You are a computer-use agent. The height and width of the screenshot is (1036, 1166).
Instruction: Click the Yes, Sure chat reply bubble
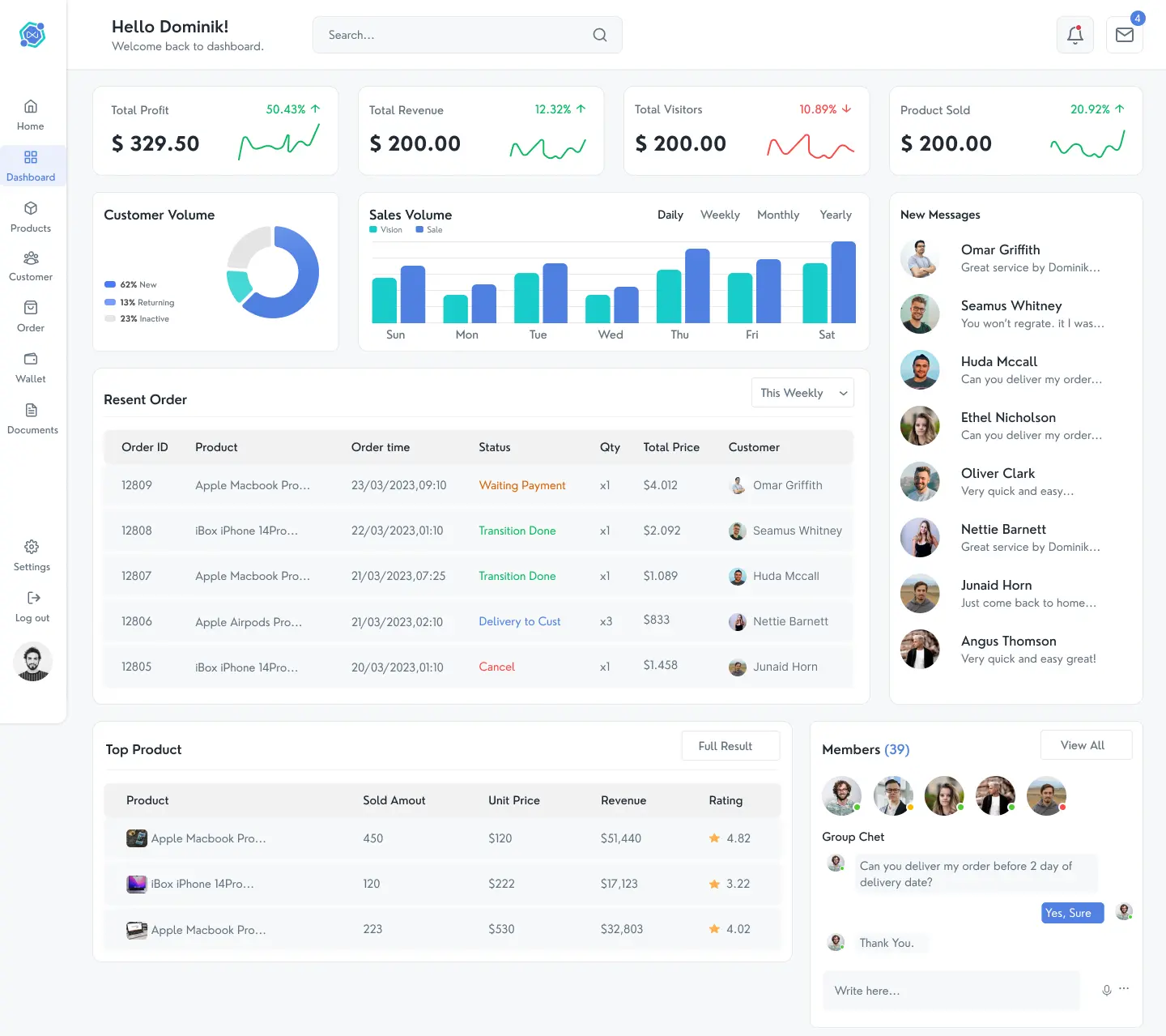tap(1072, 912)
